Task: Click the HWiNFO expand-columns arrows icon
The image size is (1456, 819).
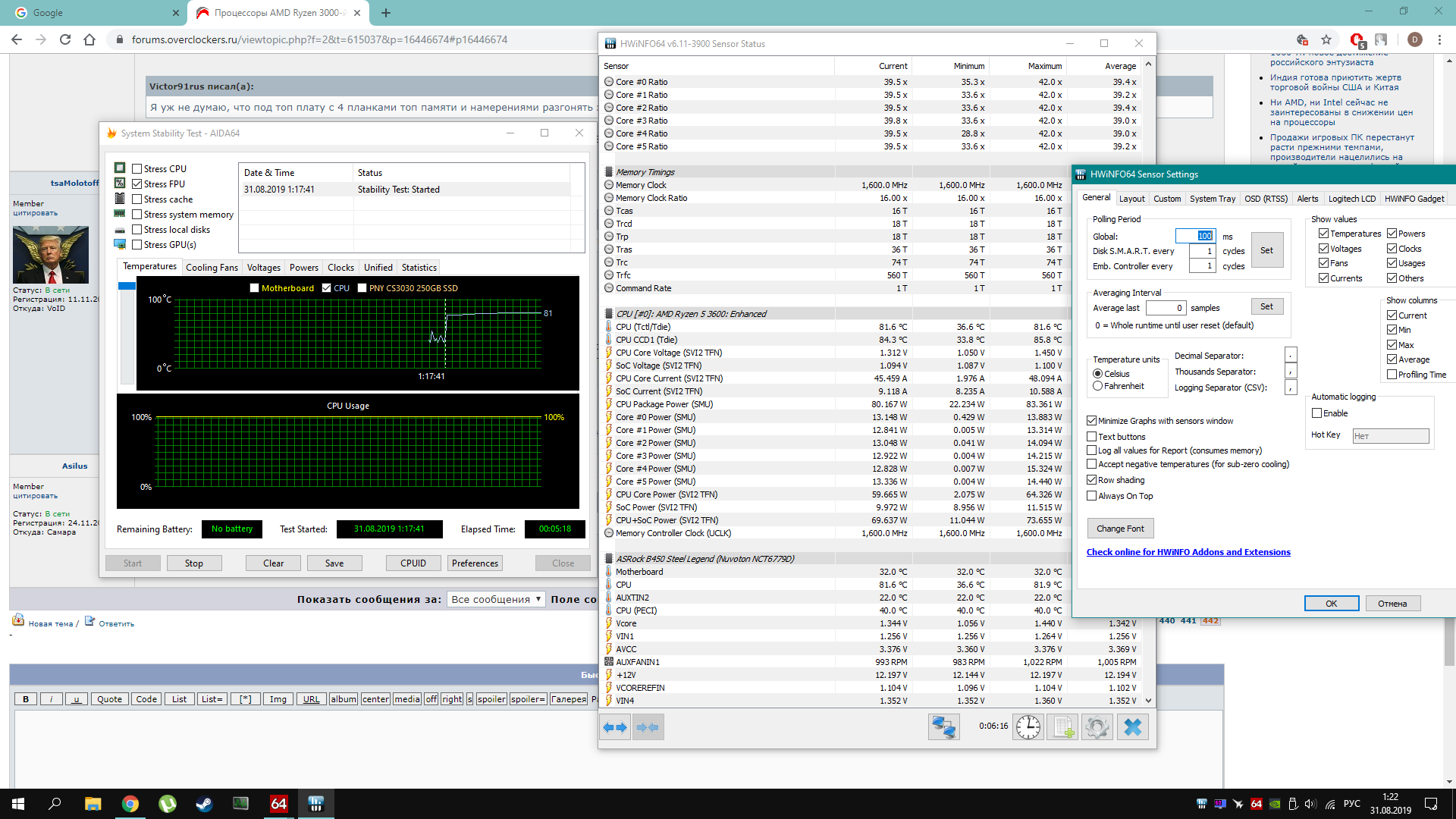Action: [615, 727]
